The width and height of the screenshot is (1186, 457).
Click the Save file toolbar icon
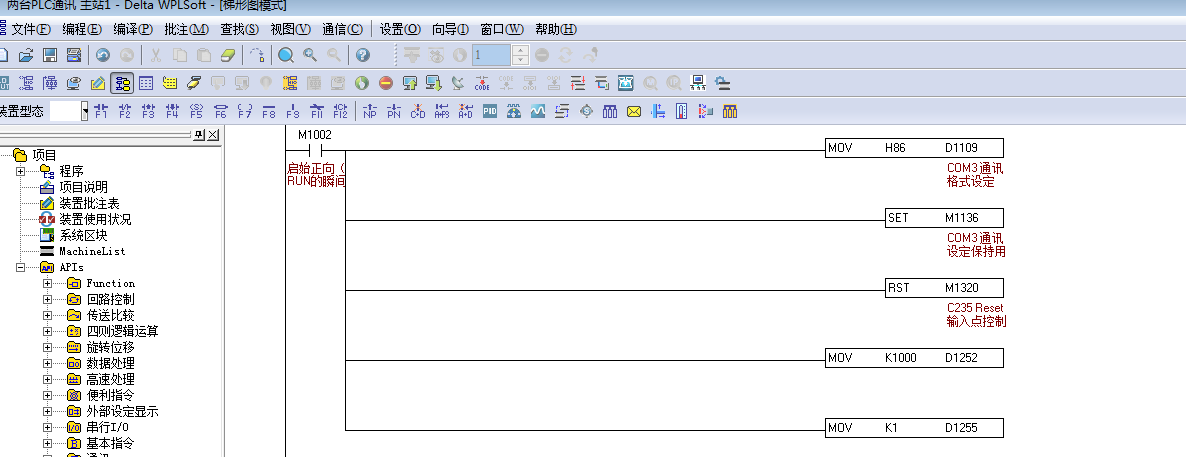click(49, 55)
